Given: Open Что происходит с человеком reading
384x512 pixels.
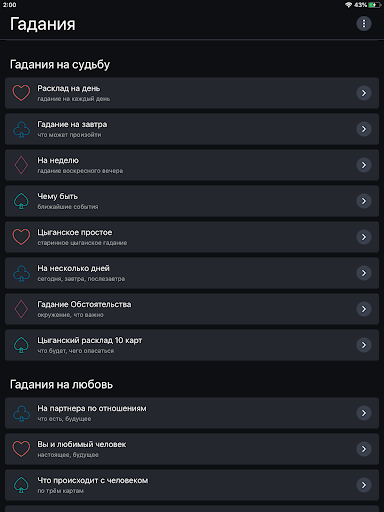Looking at the screenshot, I should 192,485.
